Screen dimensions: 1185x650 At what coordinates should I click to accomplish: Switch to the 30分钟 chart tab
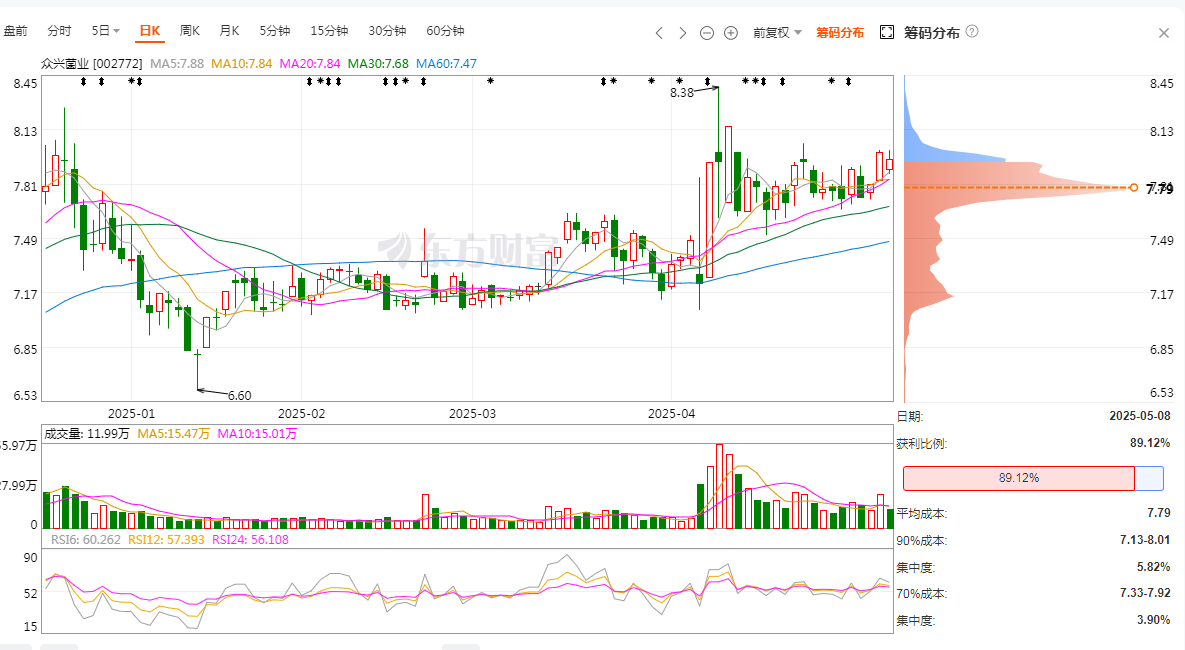click(387, 31)
